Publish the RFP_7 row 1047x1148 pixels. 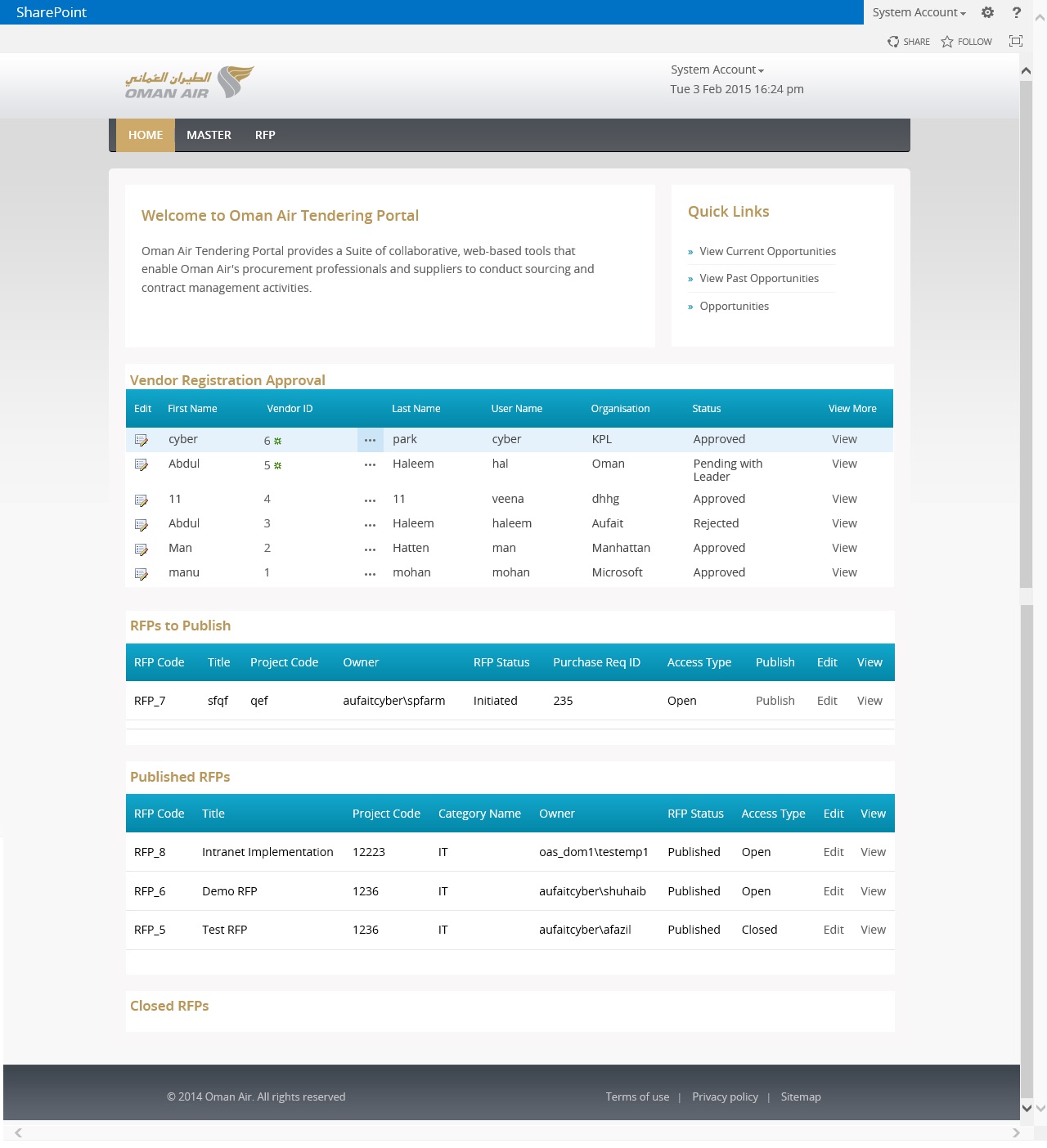[775, 701]
